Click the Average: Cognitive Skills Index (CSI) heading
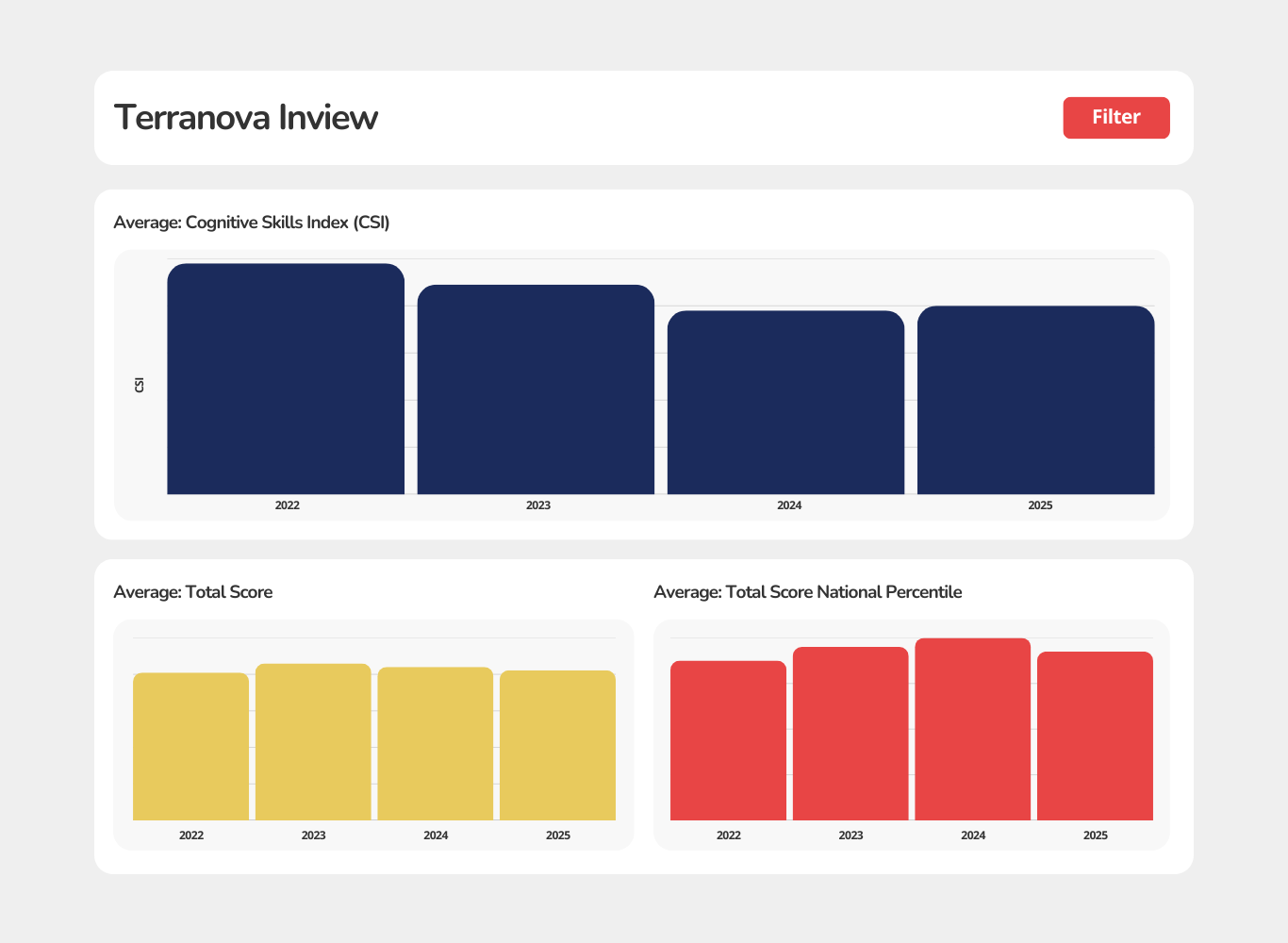Image resolution: width=1288 pixels, height=943 pixels. click(252, 223)
